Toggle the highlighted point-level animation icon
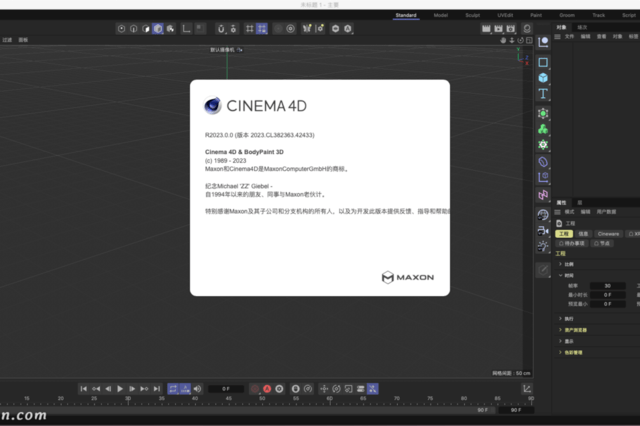The width and height of the screenshot is (640, 426). 373,389
